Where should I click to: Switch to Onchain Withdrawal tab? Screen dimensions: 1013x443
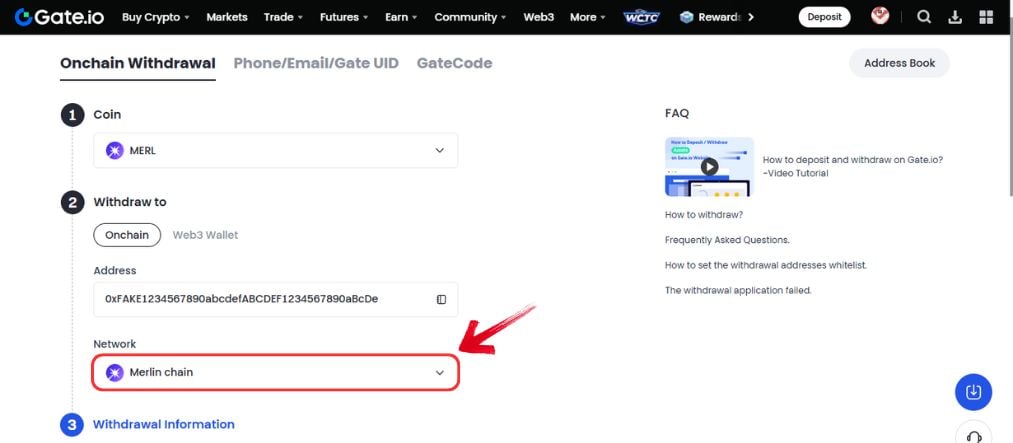(138, 63)
